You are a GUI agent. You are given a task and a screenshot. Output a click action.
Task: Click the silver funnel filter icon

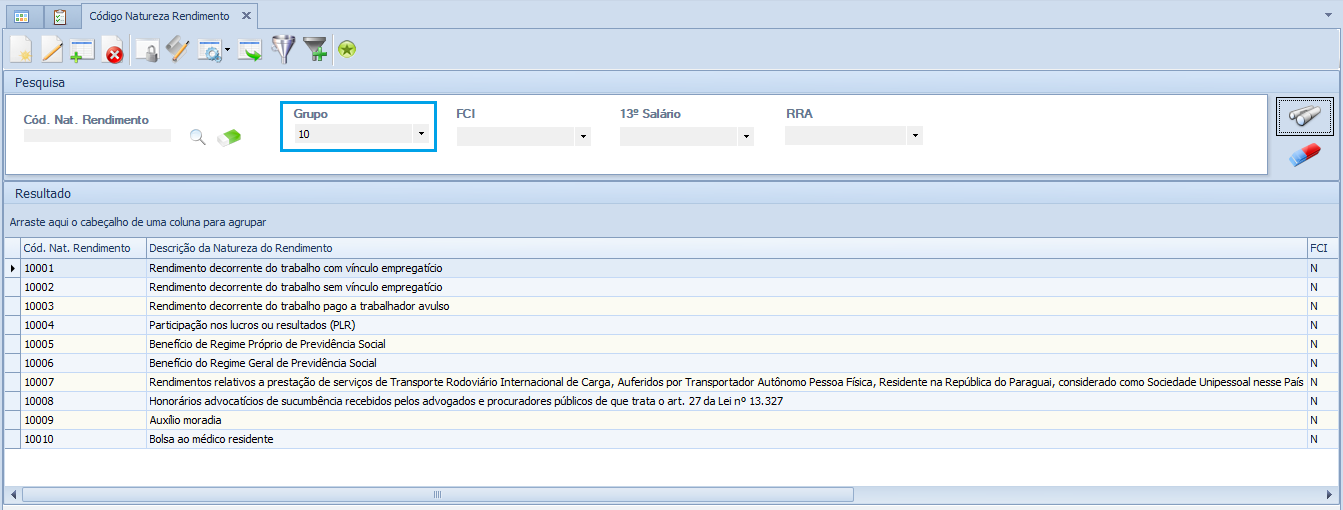(x=284, y=50)
